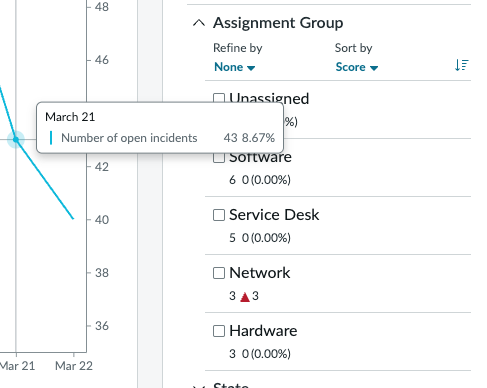Click 'Number of open incidents' in tooltip
The width and height of the screenshot is (487, 388).
(x=129, y=138)
